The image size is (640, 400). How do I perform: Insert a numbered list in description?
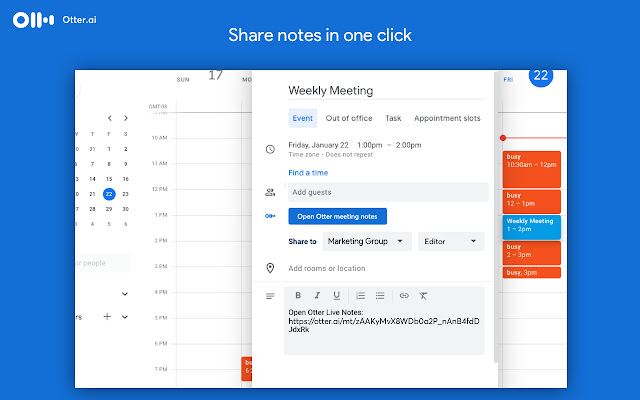(360, 296)
